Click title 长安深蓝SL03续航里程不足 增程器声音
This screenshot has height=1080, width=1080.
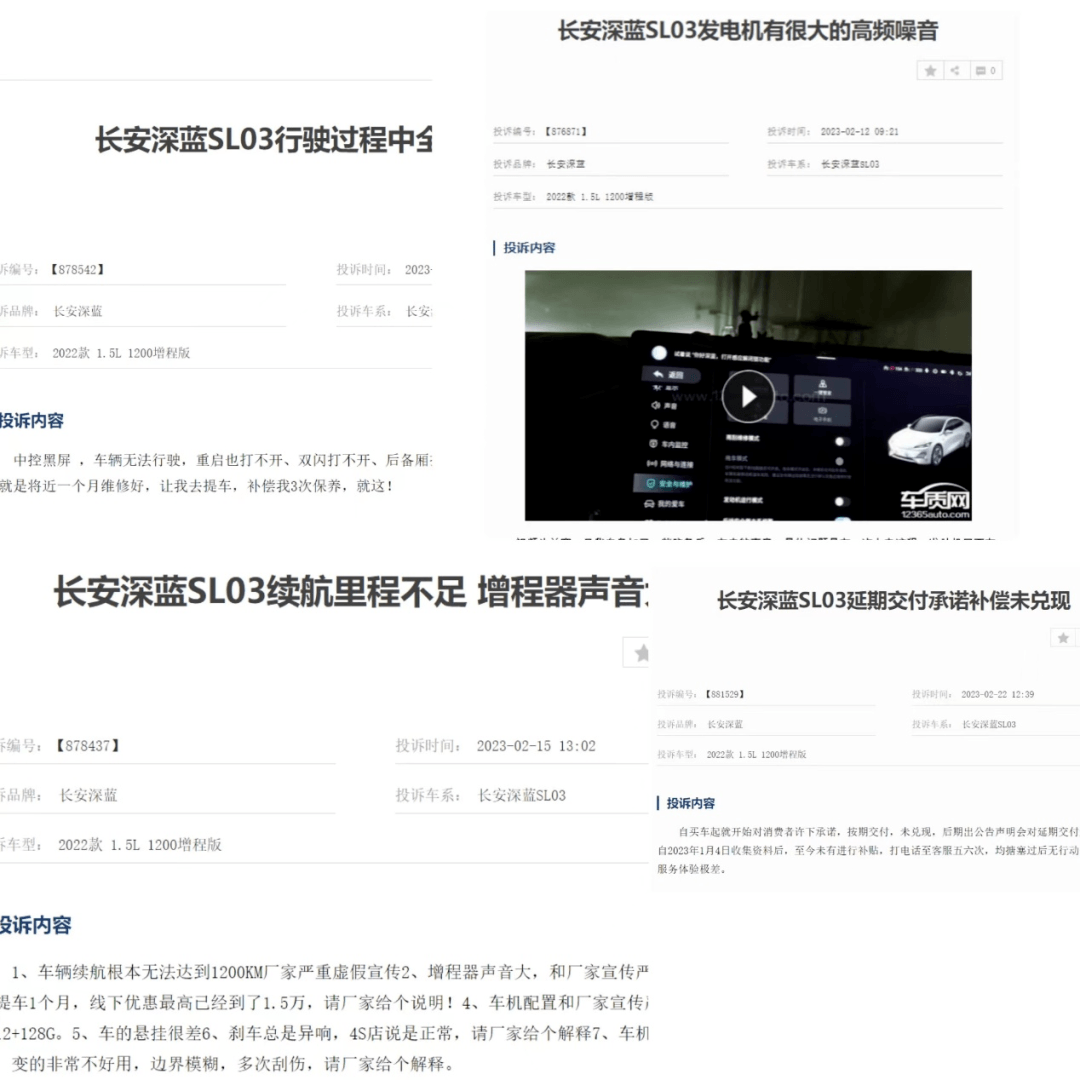click(351, 592)
